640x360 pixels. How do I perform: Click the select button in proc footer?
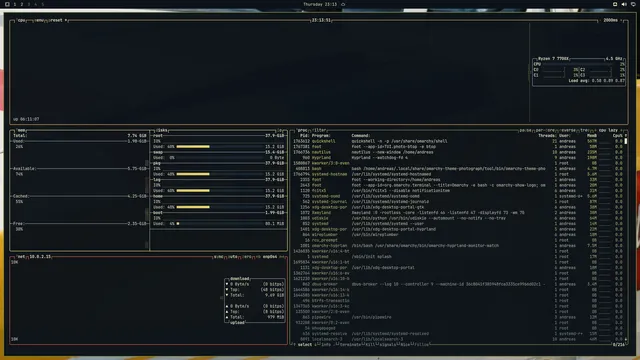pos(304,345)
